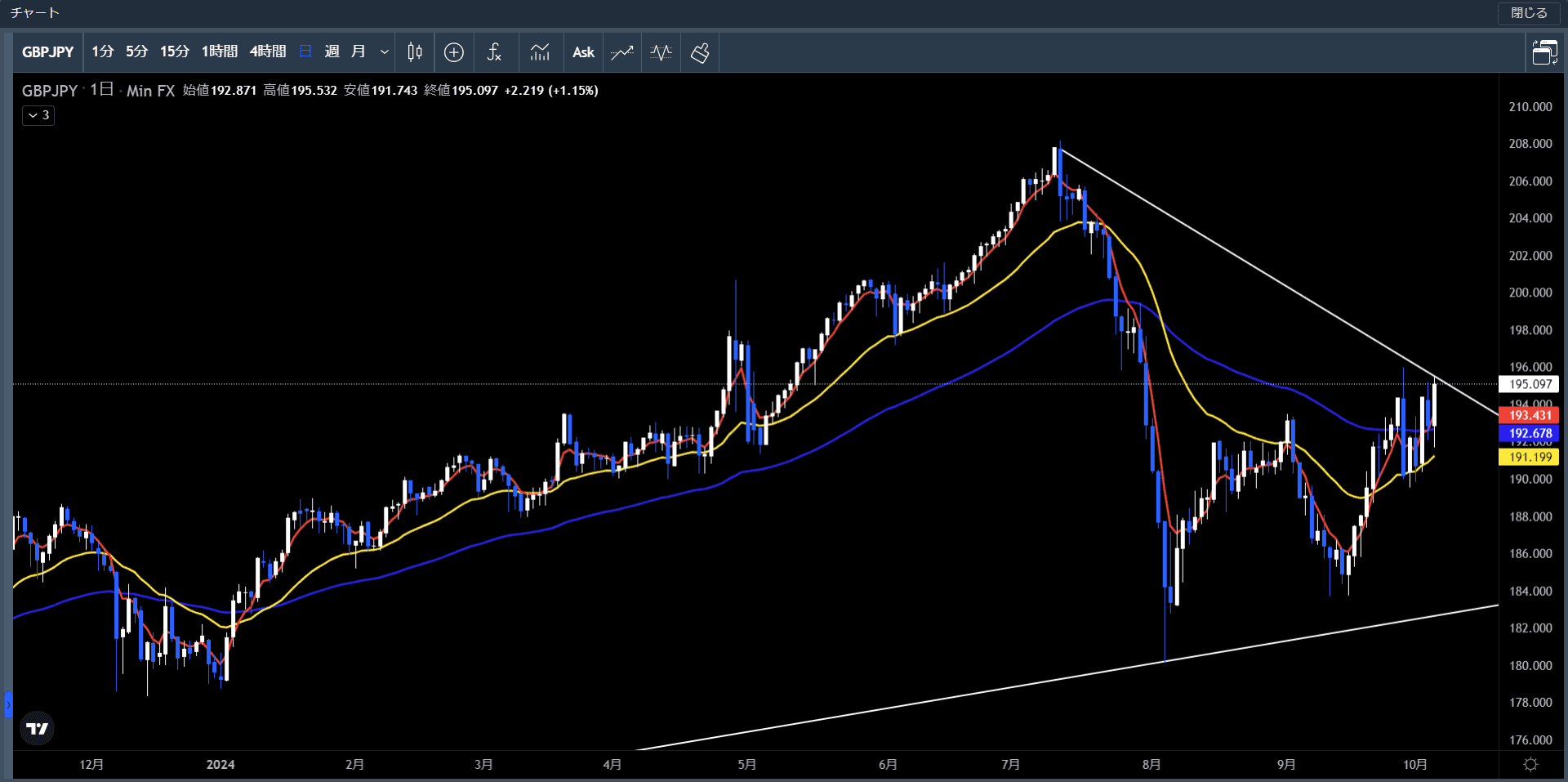This screenshot has width=1568, height=782.
Task: Select the 週 weekly timeframe
Action: pyautogui.click(x=332, y=51)
